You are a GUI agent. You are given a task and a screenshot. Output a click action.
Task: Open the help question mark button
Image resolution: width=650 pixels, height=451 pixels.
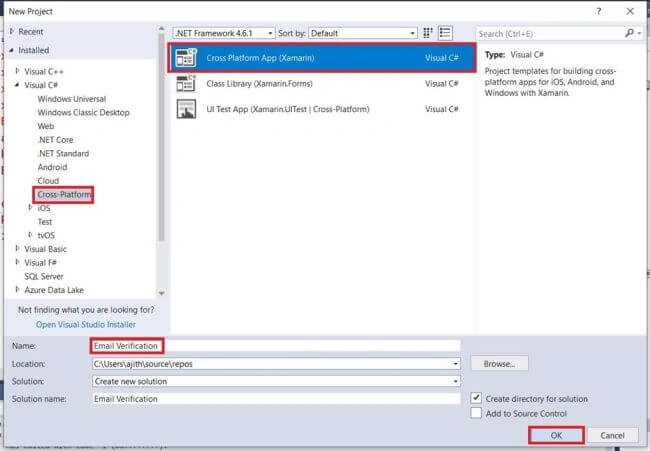[x=599, y=11]
